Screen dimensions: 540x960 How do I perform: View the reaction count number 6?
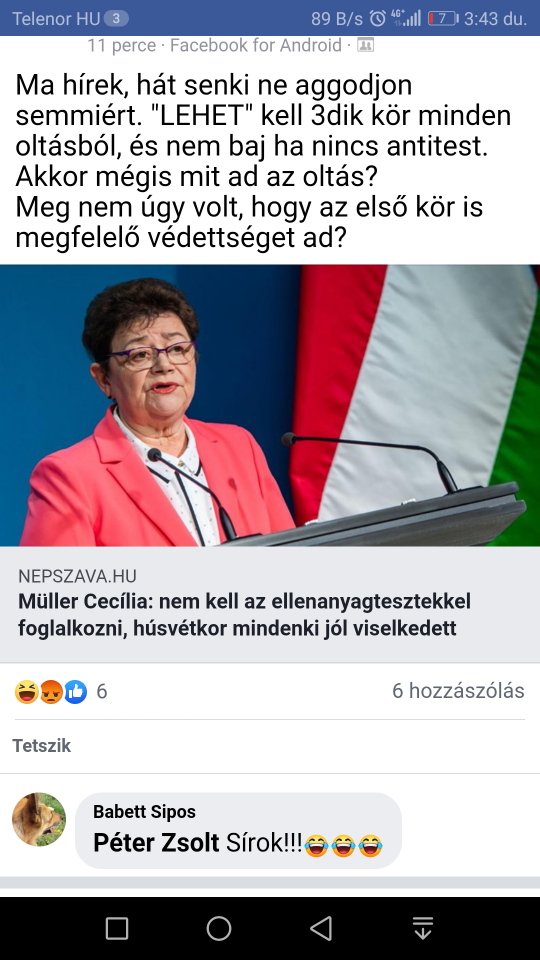pyautogui.click(x=102, y=692)
